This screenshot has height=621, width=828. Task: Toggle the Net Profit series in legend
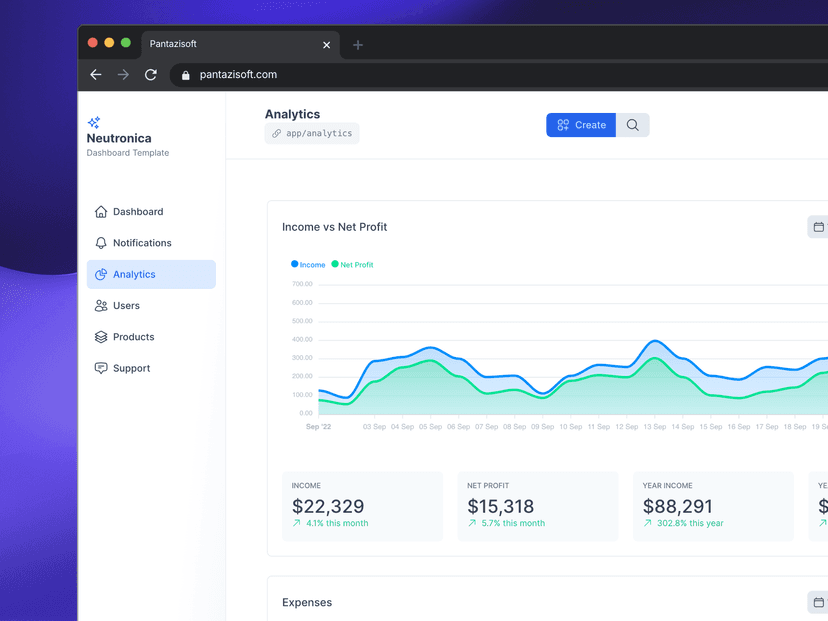pos(352,265)
